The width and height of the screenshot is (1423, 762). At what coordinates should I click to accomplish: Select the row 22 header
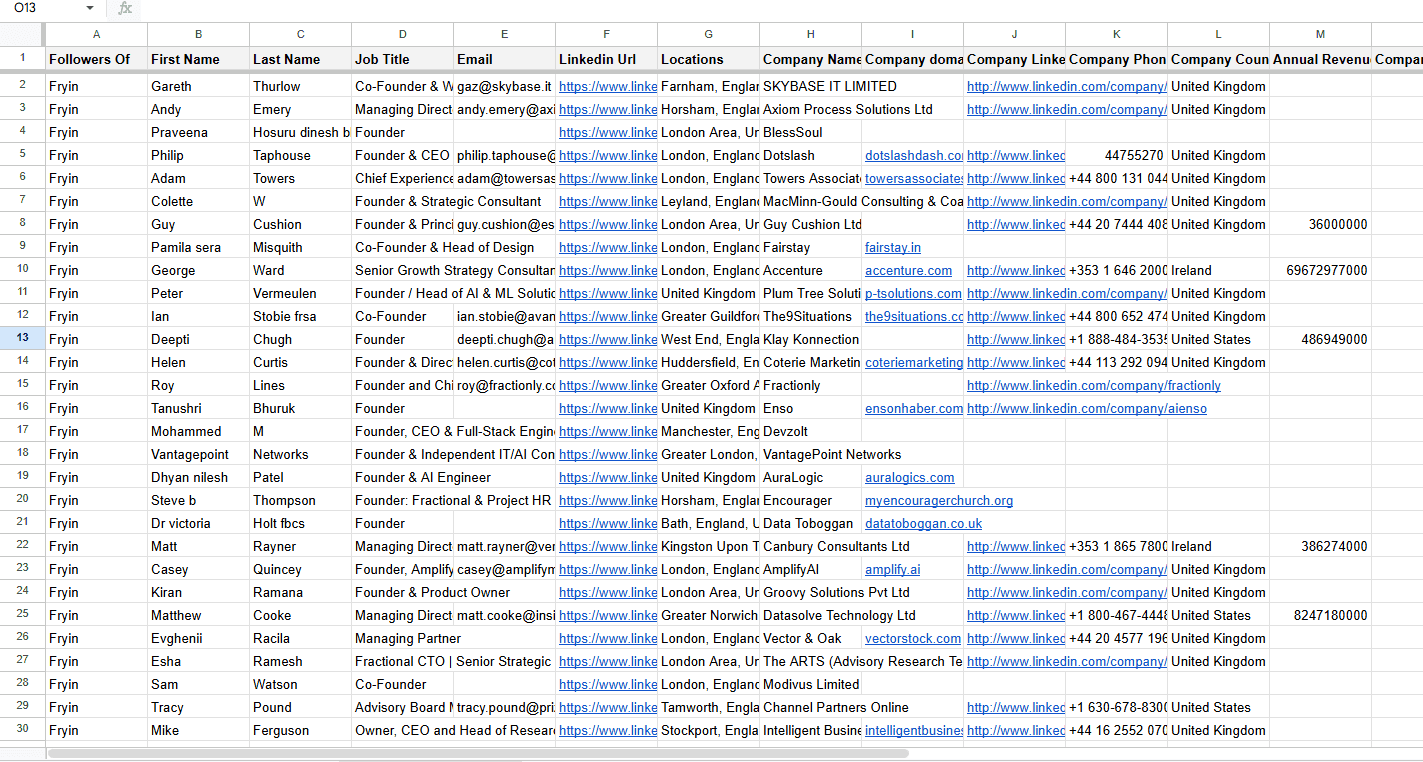pos(23,546)
